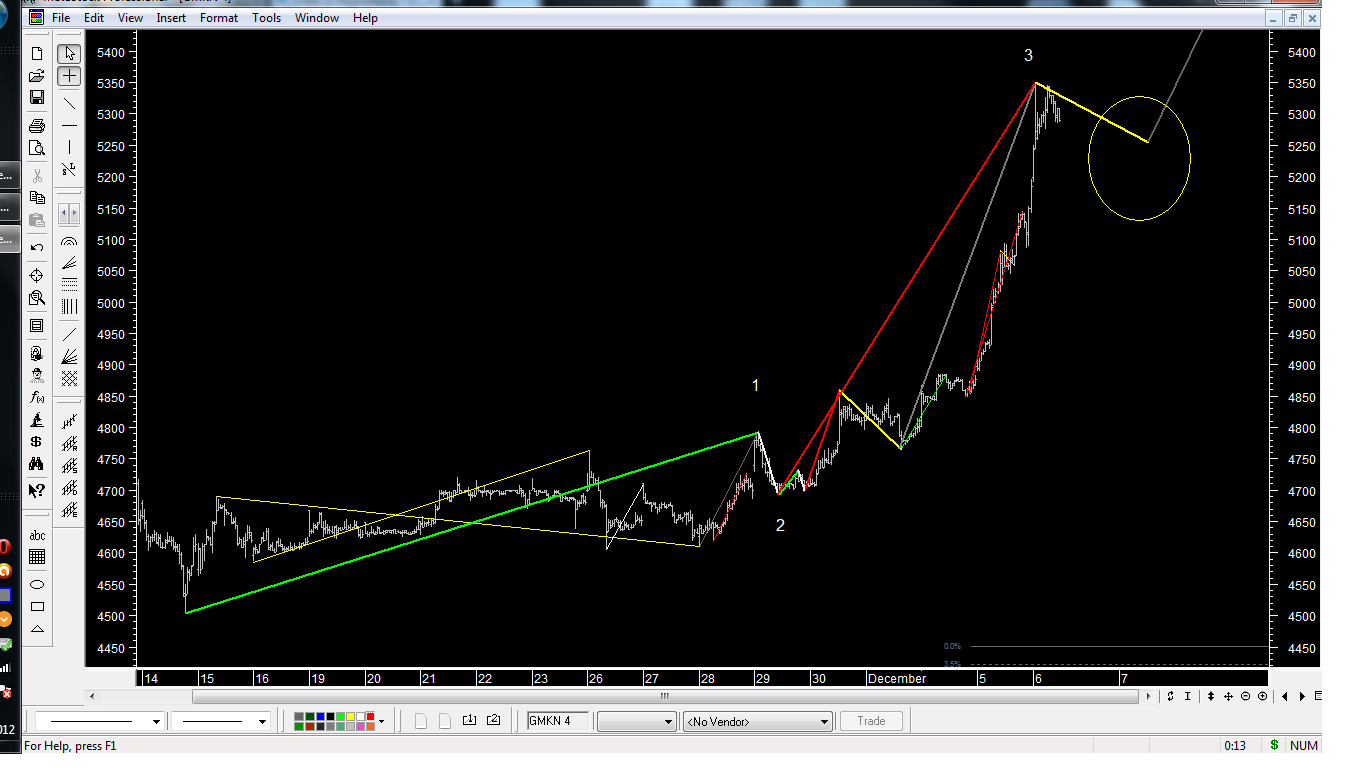Go to previous security with left triangle
This screenshot has height=768, width=1366.
[1285, 696]
